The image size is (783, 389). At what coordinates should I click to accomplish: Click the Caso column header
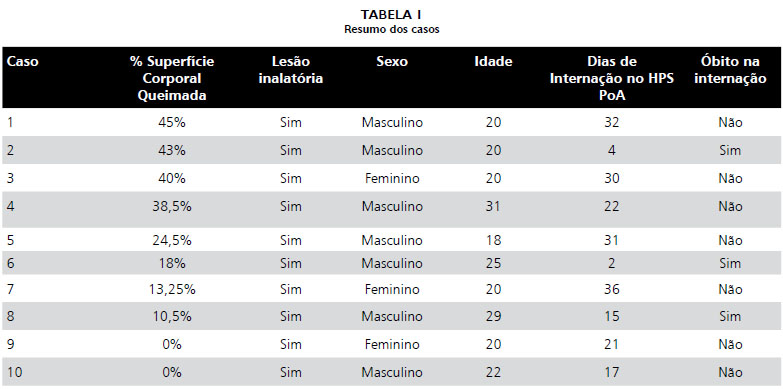click(x=22, y=62)
